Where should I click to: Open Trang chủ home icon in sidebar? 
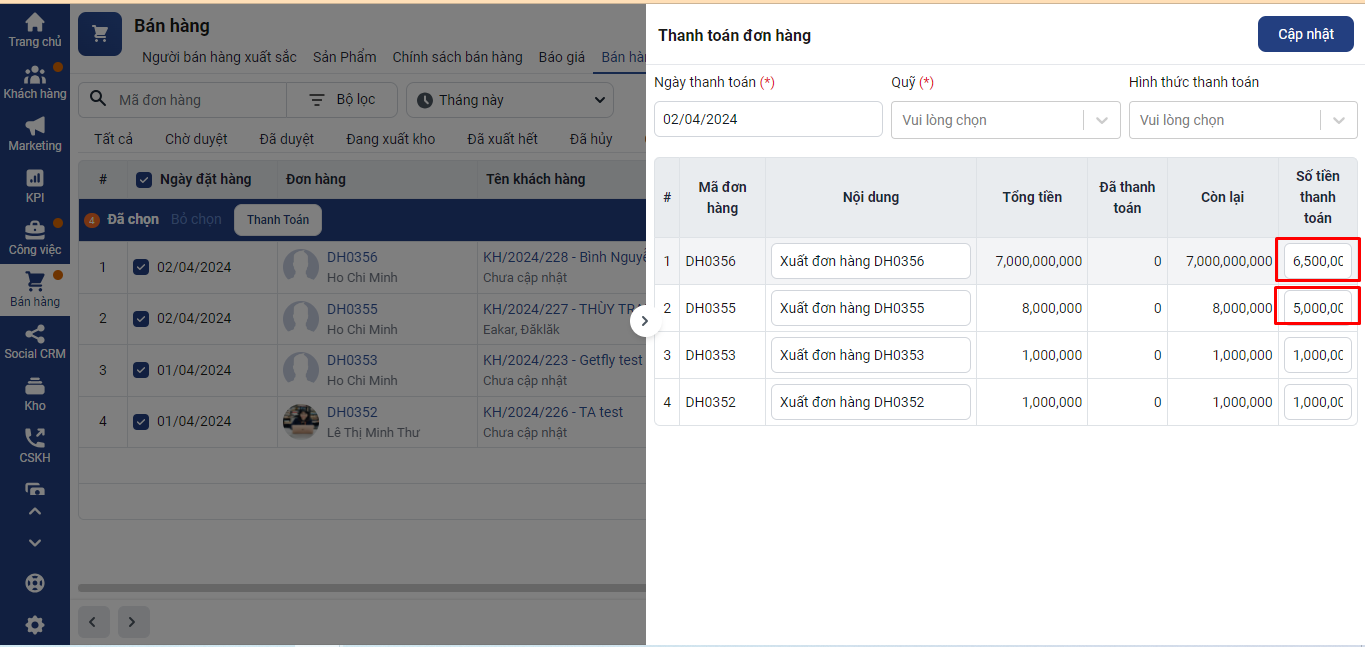(x=35, y=23)
